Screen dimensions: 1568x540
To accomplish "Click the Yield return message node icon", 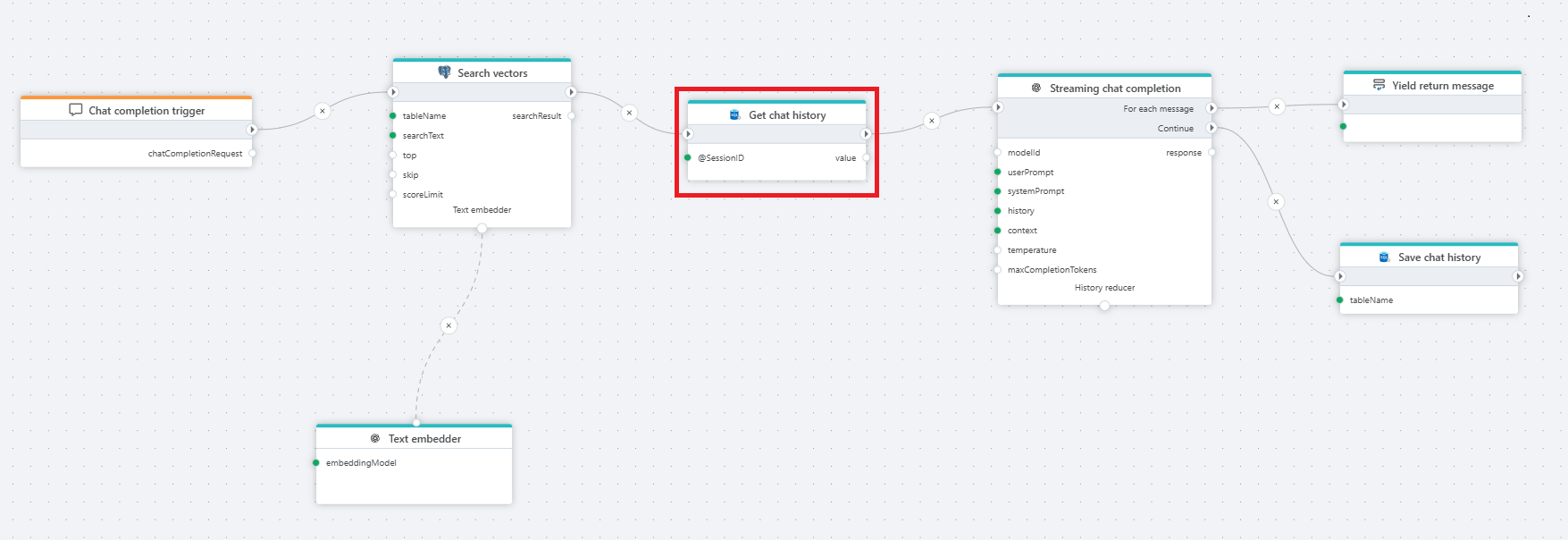I will [1379, 85].
